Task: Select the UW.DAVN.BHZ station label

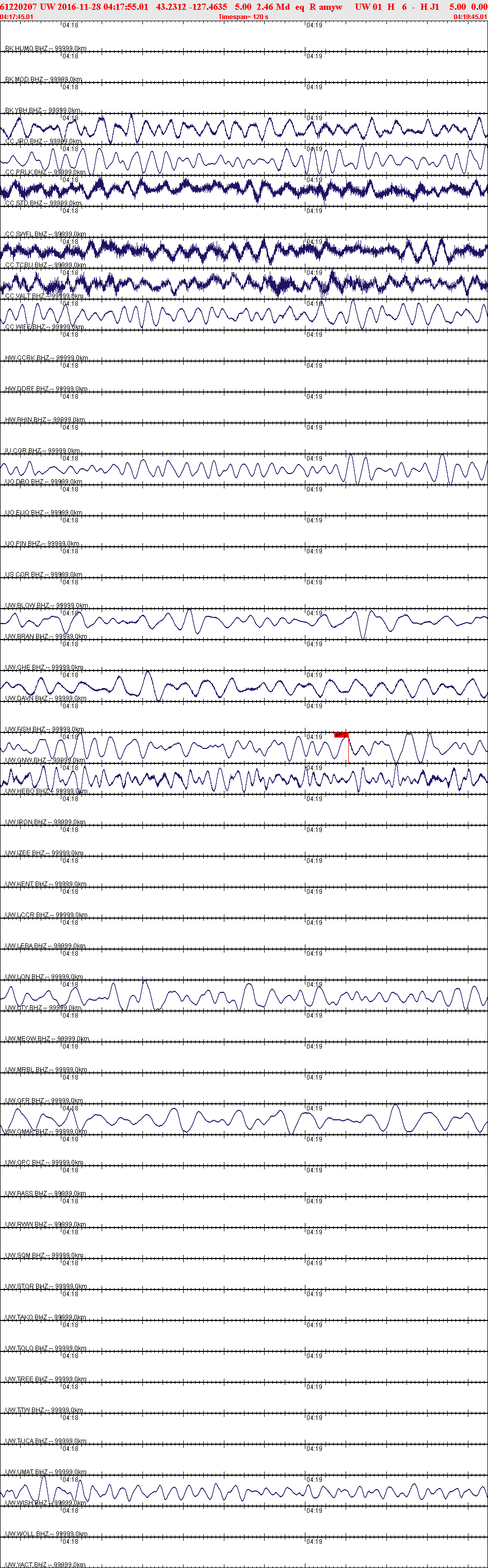Action: 45,699
